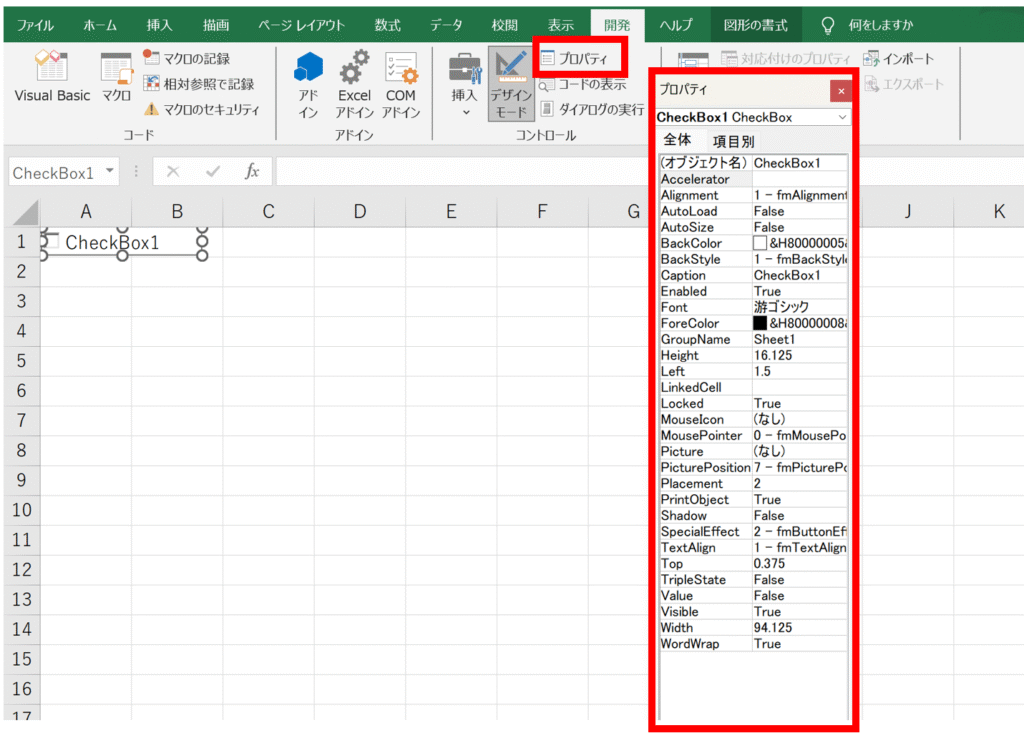Open the アドイン add-ins icon
This screenshot has width=1024, height=733.
point(308,84)
